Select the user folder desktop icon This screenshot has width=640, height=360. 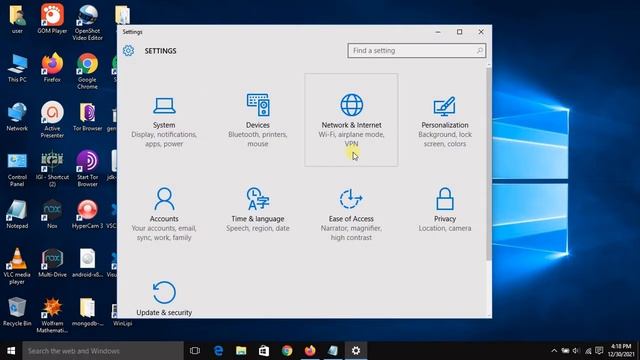pyautogui.click(x=17, y=19)
